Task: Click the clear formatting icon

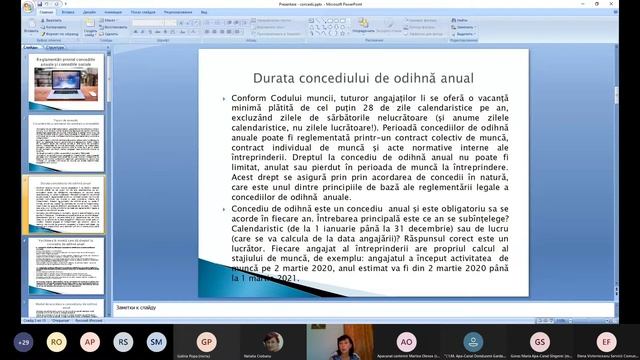Action: [196, 23]
